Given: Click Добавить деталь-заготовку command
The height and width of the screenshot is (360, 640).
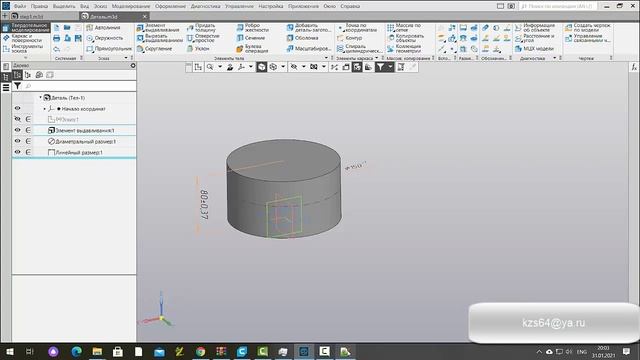Looking at the screenshot, I should 309,27.
